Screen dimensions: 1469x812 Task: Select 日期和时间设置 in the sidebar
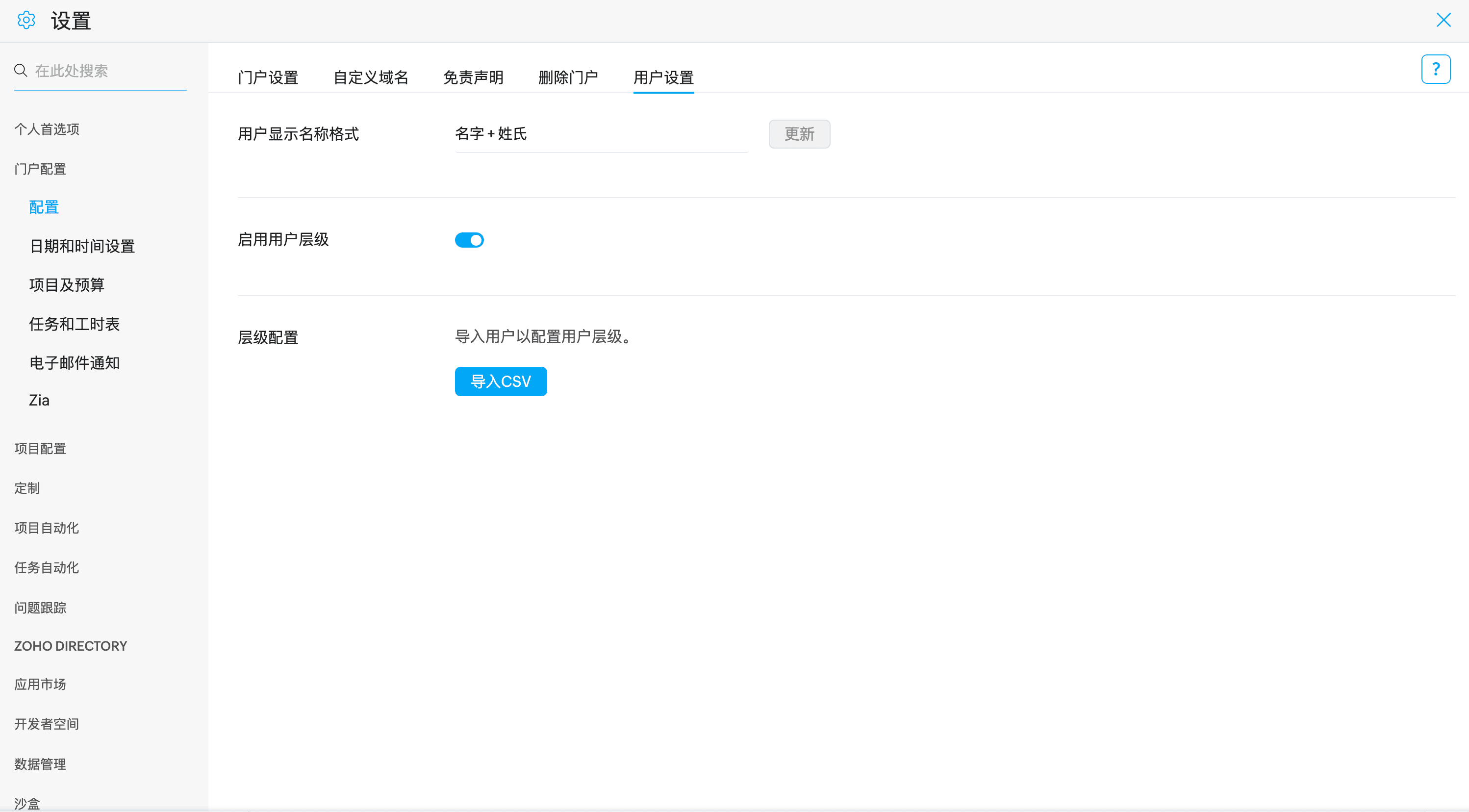(x=82, y=246)
